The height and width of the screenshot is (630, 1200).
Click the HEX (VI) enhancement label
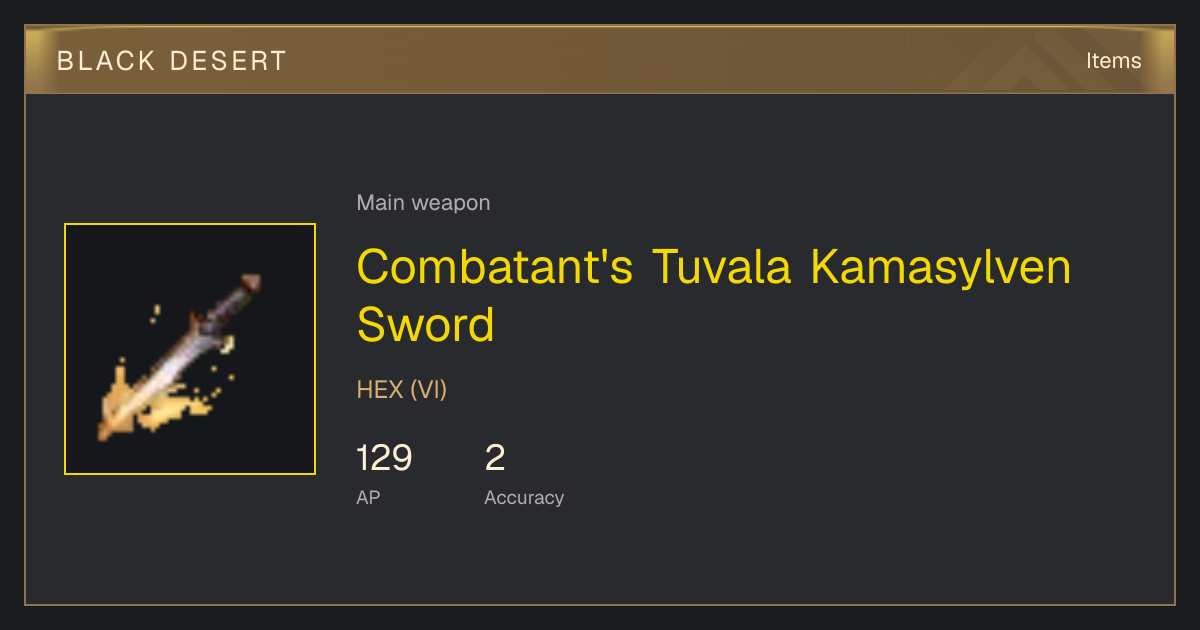click(402, 390)
